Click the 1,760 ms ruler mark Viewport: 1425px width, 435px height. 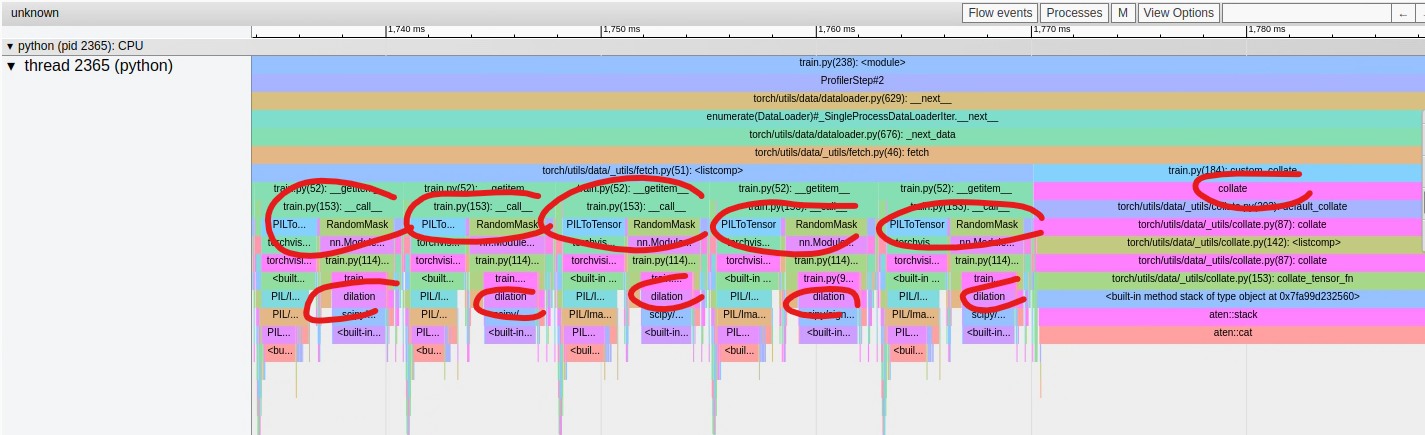836,30
